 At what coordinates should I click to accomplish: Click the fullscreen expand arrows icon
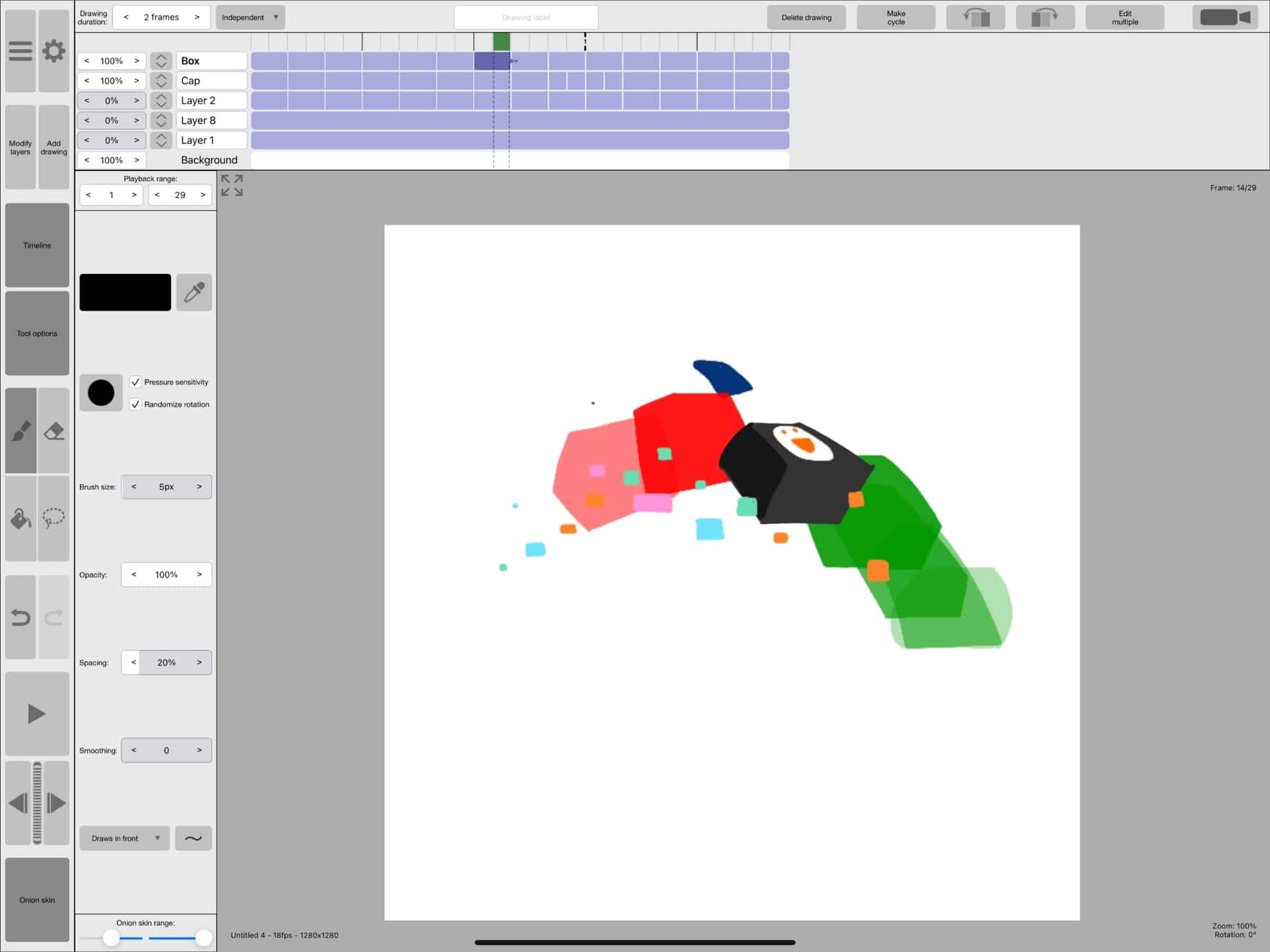click(232, 185)
